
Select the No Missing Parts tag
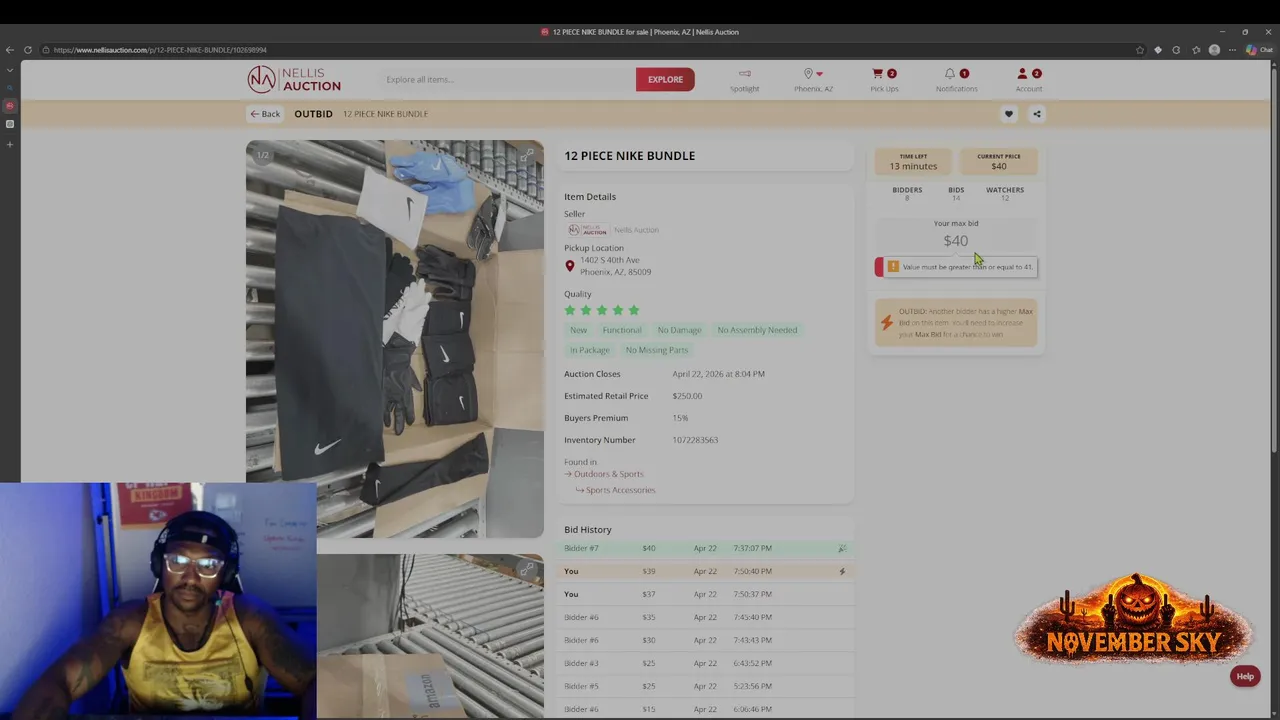click(657, 350)
